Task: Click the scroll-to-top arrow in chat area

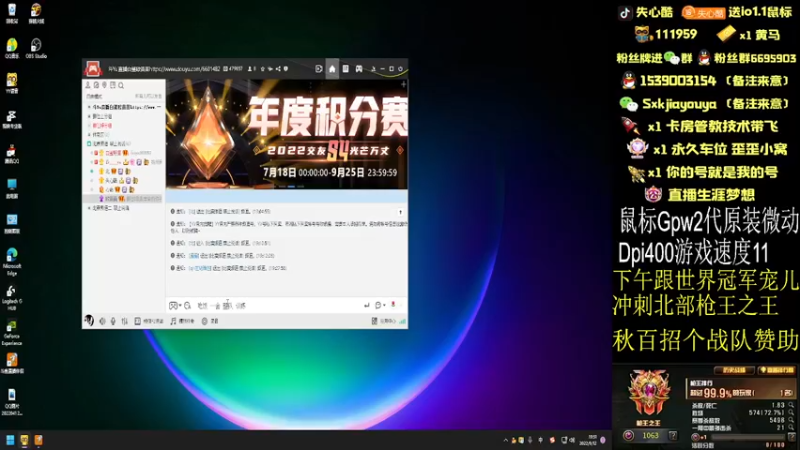Action: [401, 212]
